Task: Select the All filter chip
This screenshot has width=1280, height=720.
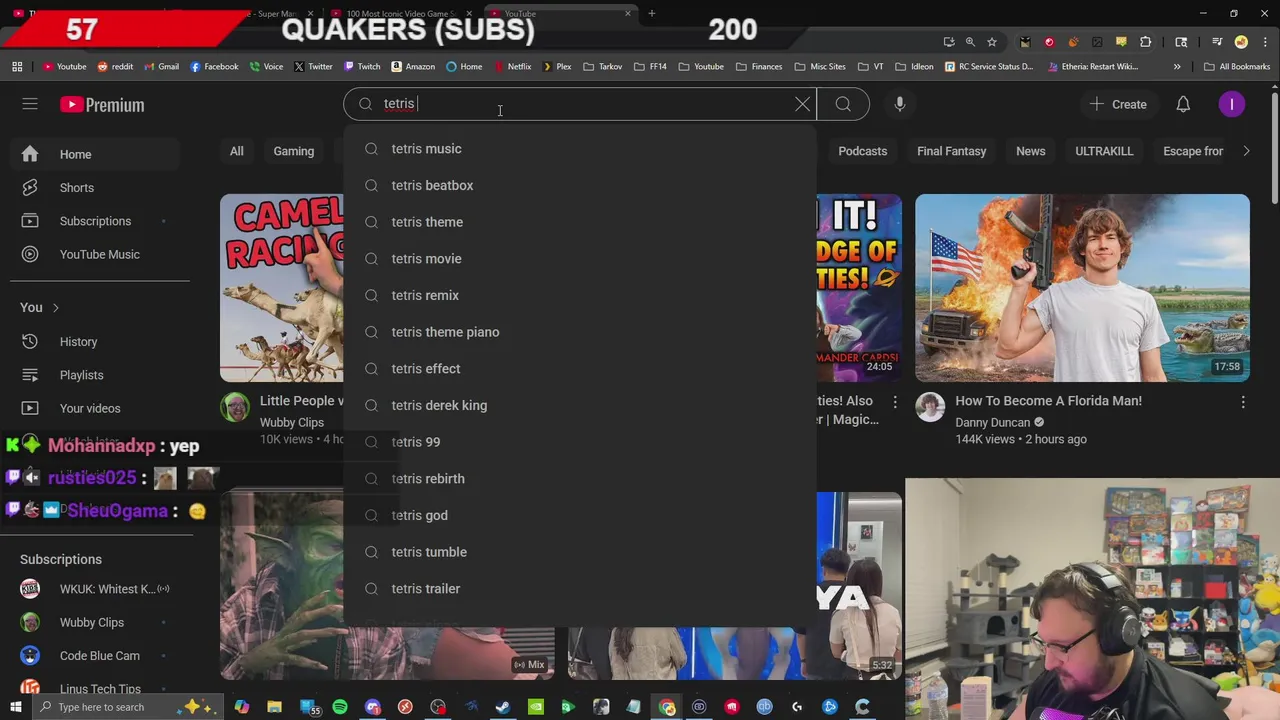Action: [x=237, y=151]
